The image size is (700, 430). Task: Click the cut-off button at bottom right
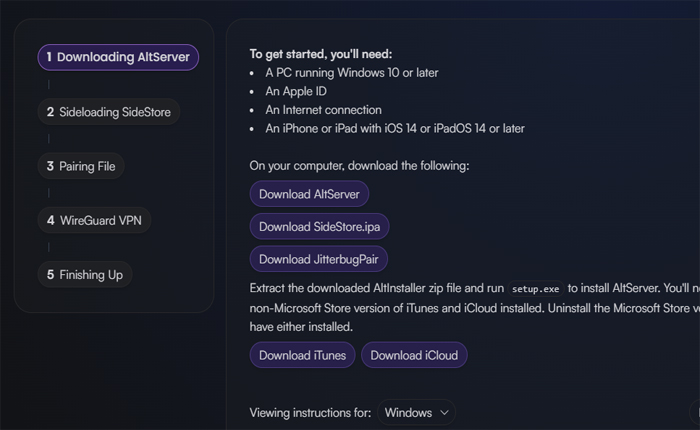pos(695,412)
